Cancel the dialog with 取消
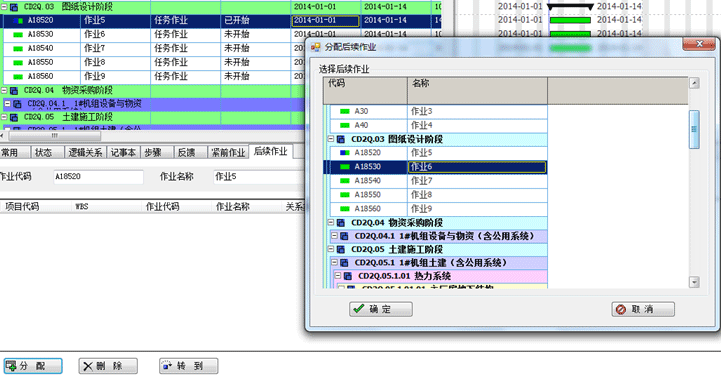The height and width of the screenshot is (383, 721). 643,309
